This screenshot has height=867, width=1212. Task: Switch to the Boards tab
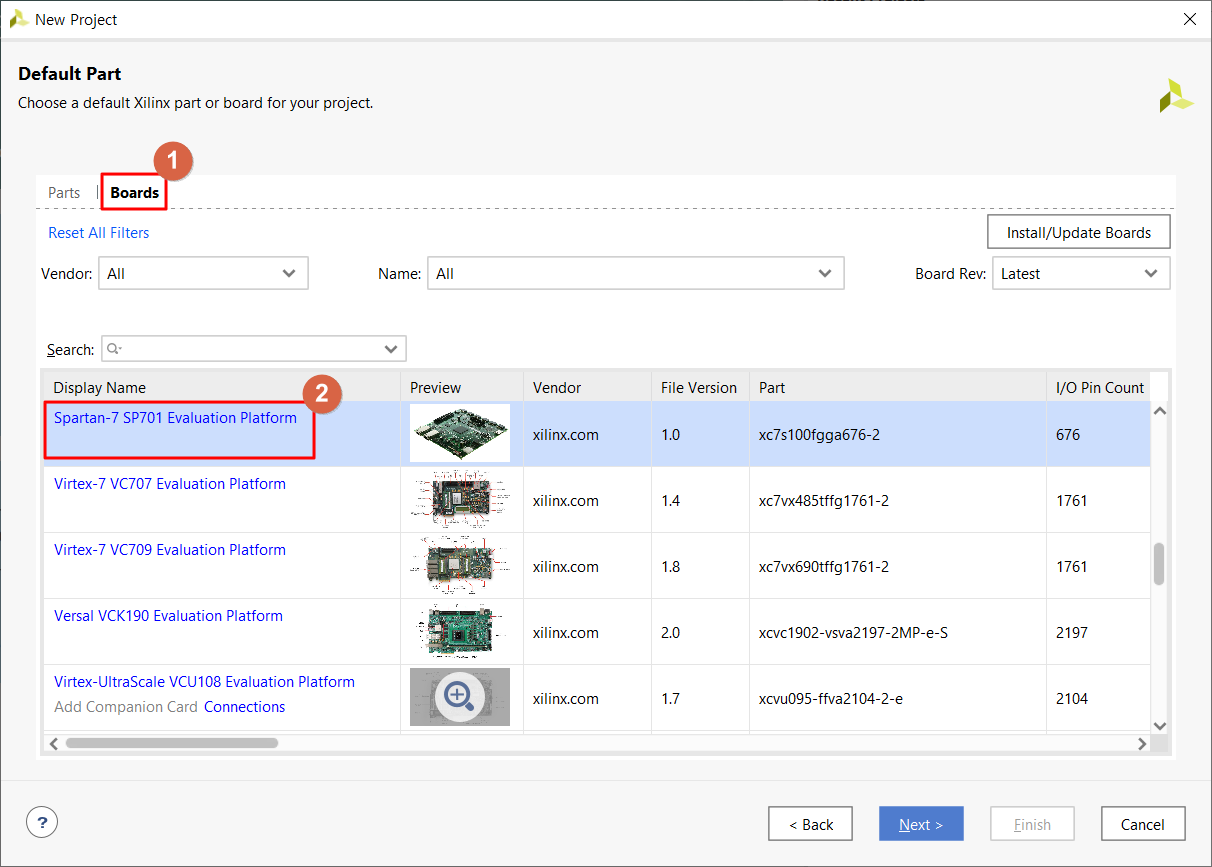(135, 192)
